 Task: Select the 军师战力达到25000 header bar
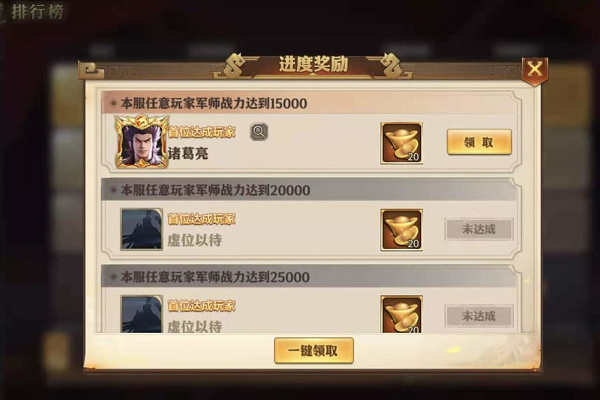point(309,277)
